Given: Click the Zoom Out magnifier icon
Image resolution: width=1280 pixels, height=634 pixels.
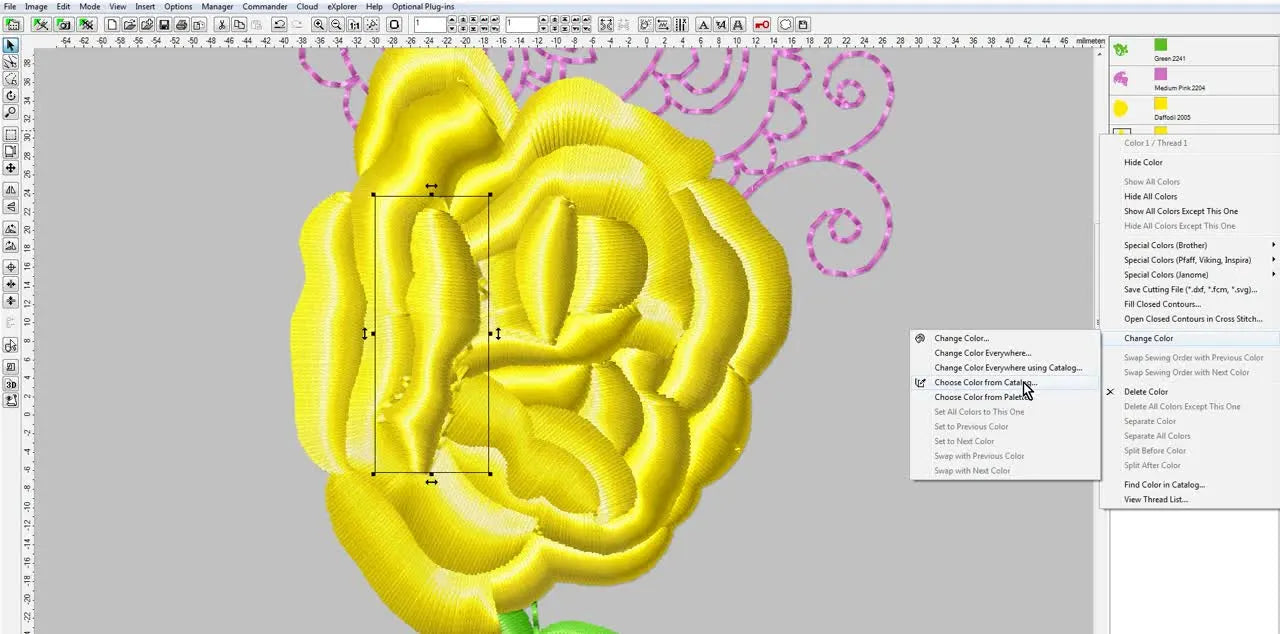Looking at the screenshot, I should tap(337, 24).
